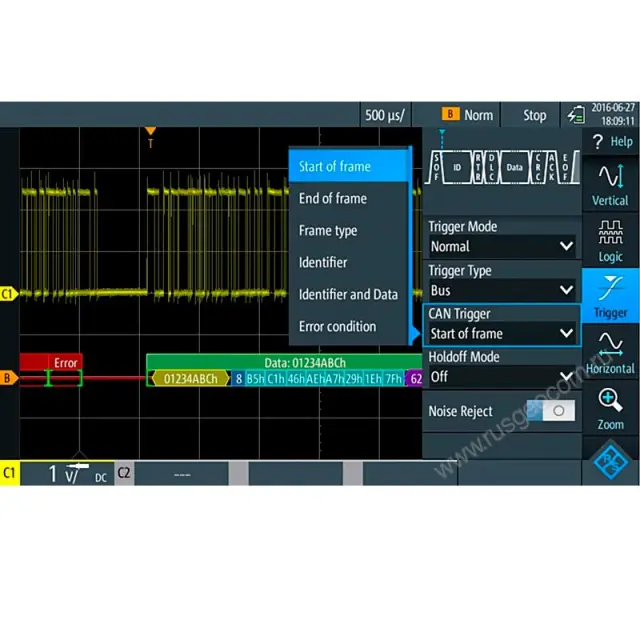Screen dimensions: 640x640
Task: Open the Horizontal settings icon
Action: click(x=610, y=353)
